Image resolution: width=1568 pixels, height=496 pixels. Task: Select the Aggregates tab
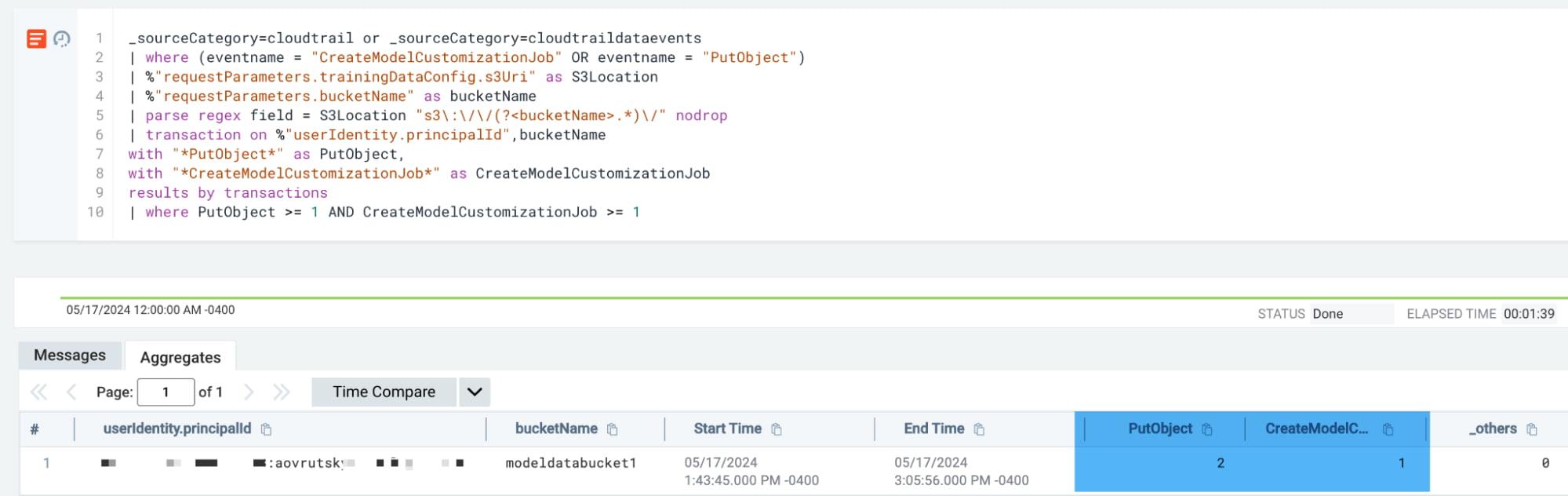[x=180, y=357]
